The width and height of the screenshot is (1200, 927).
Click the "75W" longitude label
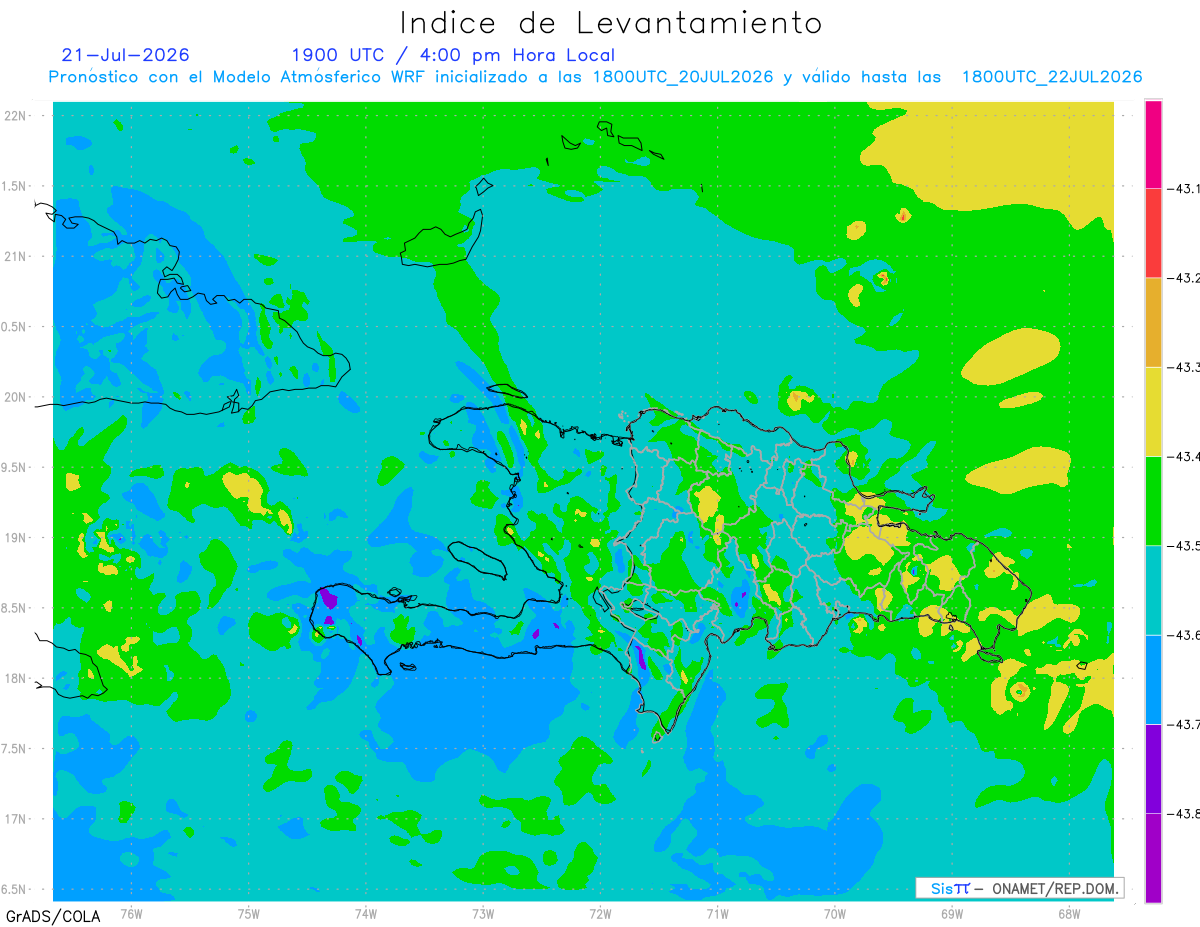click(249, 913)
